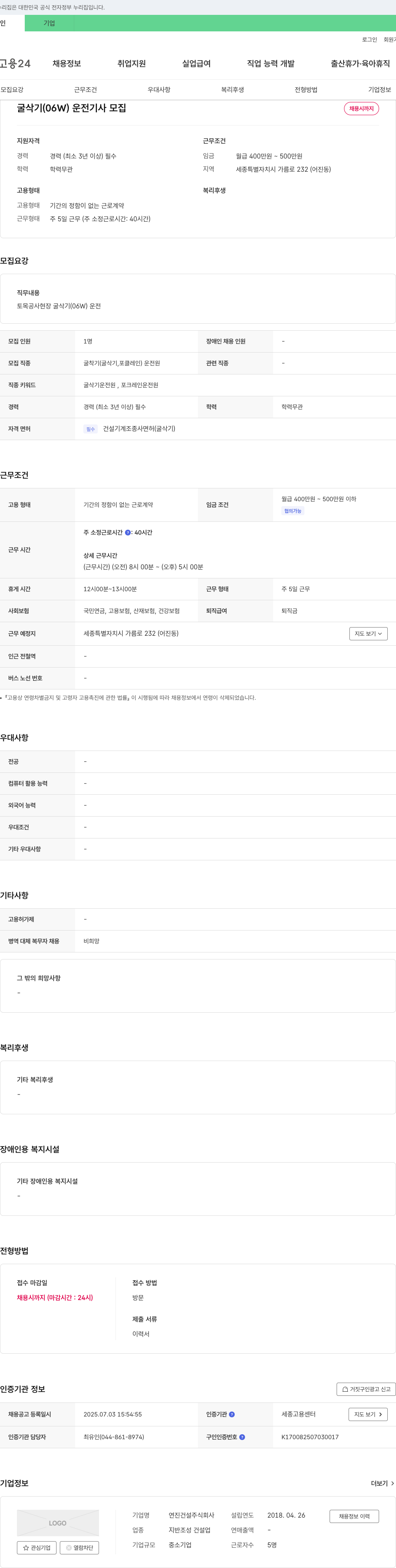Select establishment date 2018. 04. 26

[x=287, y=1515]
